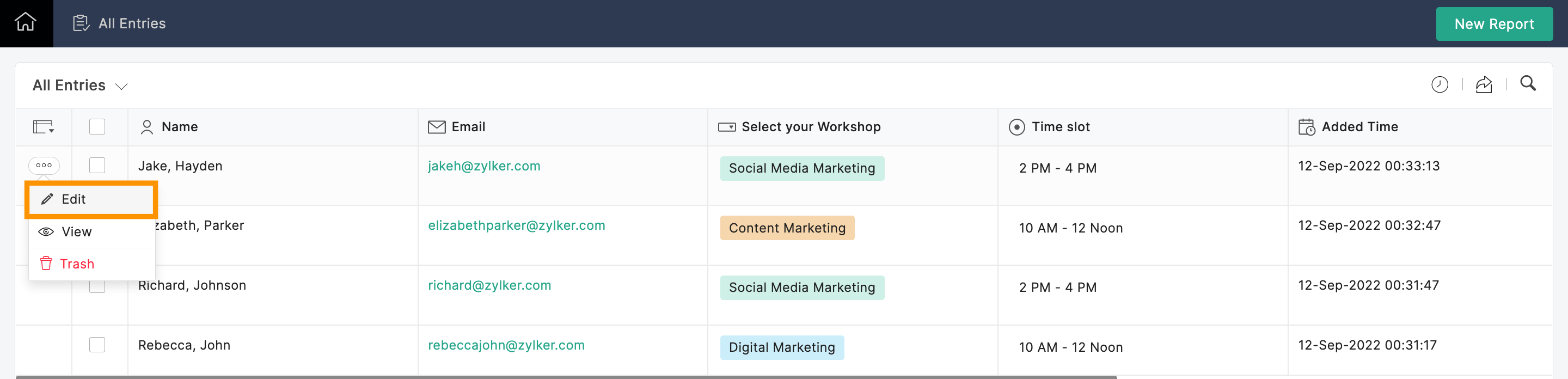Click Trash in the row menu
The image size is (1568, 379).
pos(77,264)
